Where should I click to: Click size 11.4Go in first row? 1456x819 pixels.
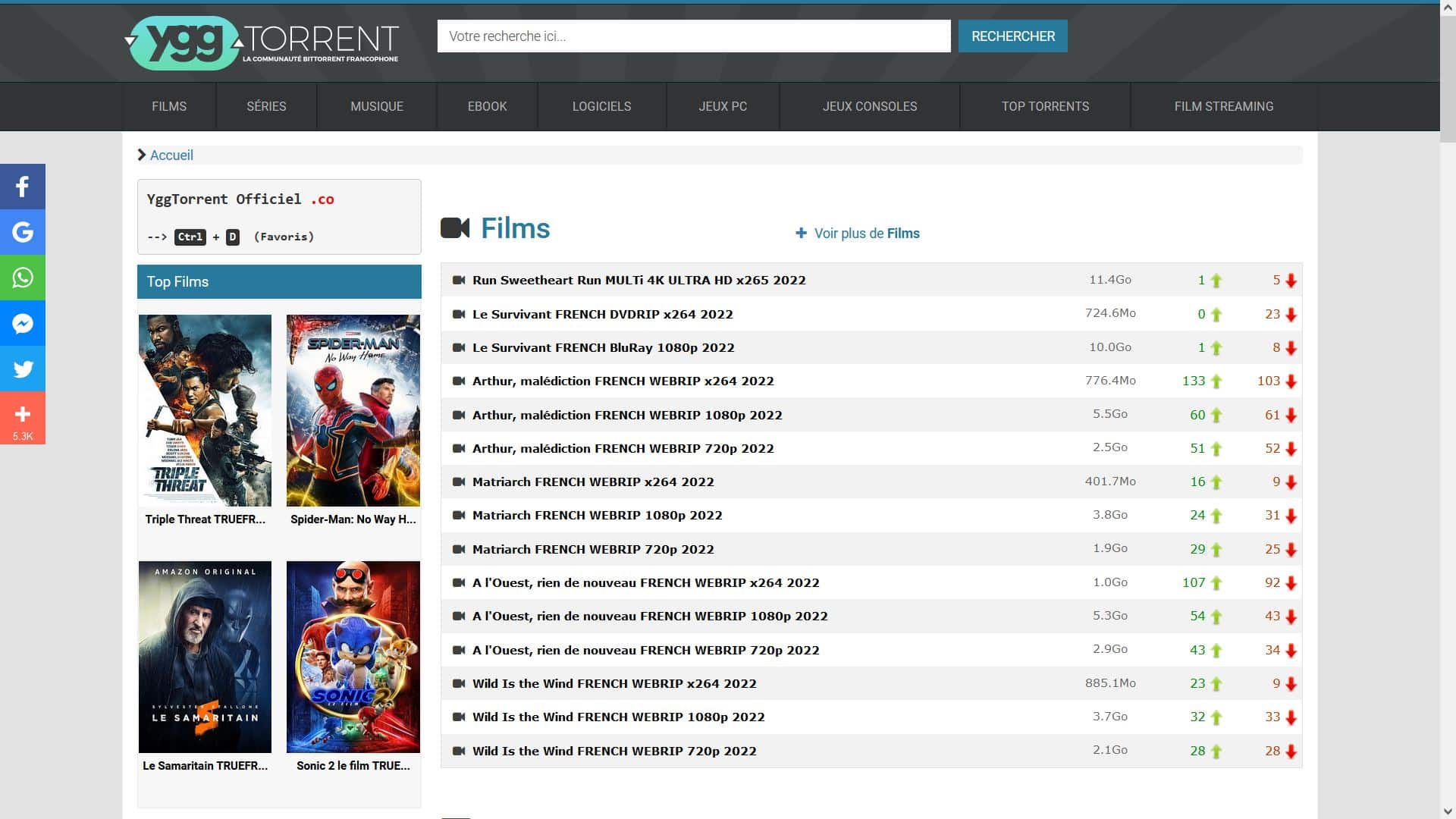click(x=1110, y=280)
